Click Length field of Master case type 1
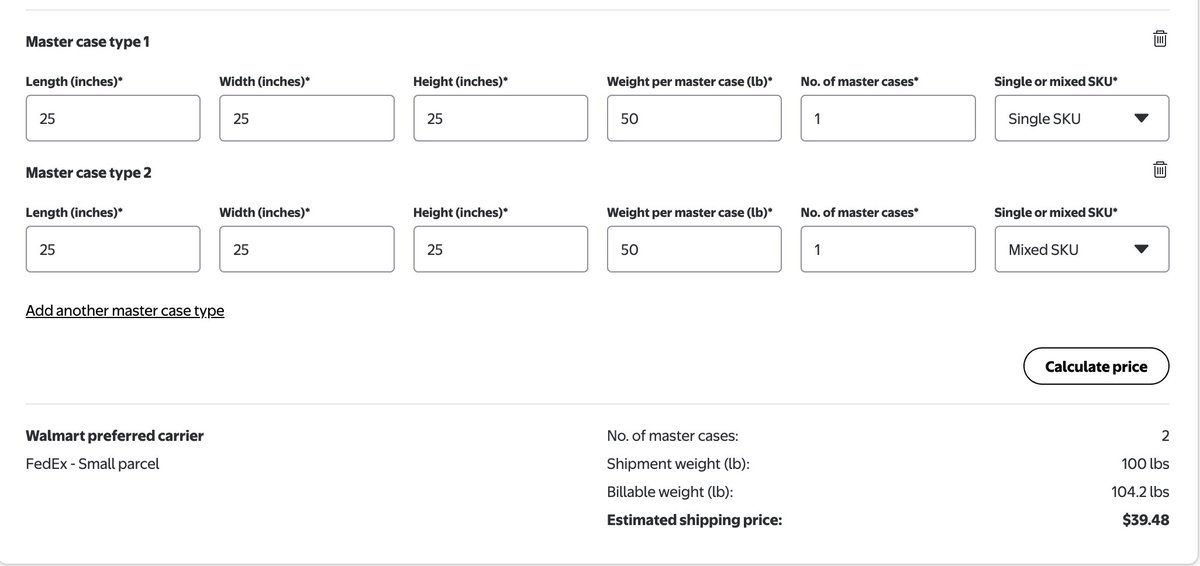This screenshot has width=1200, height=566. 113,118
